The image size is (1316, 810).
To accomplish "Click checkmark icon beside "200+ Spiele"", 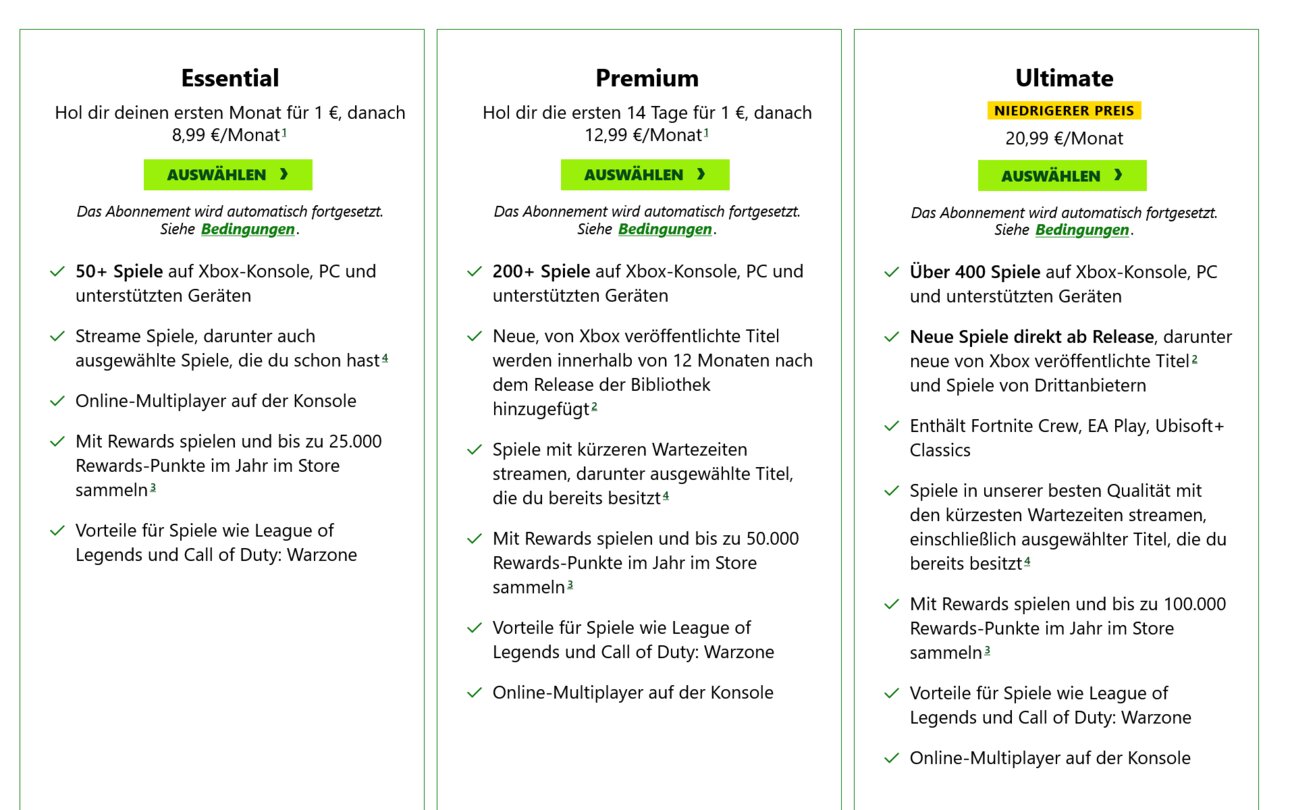I will pos(474,271).
